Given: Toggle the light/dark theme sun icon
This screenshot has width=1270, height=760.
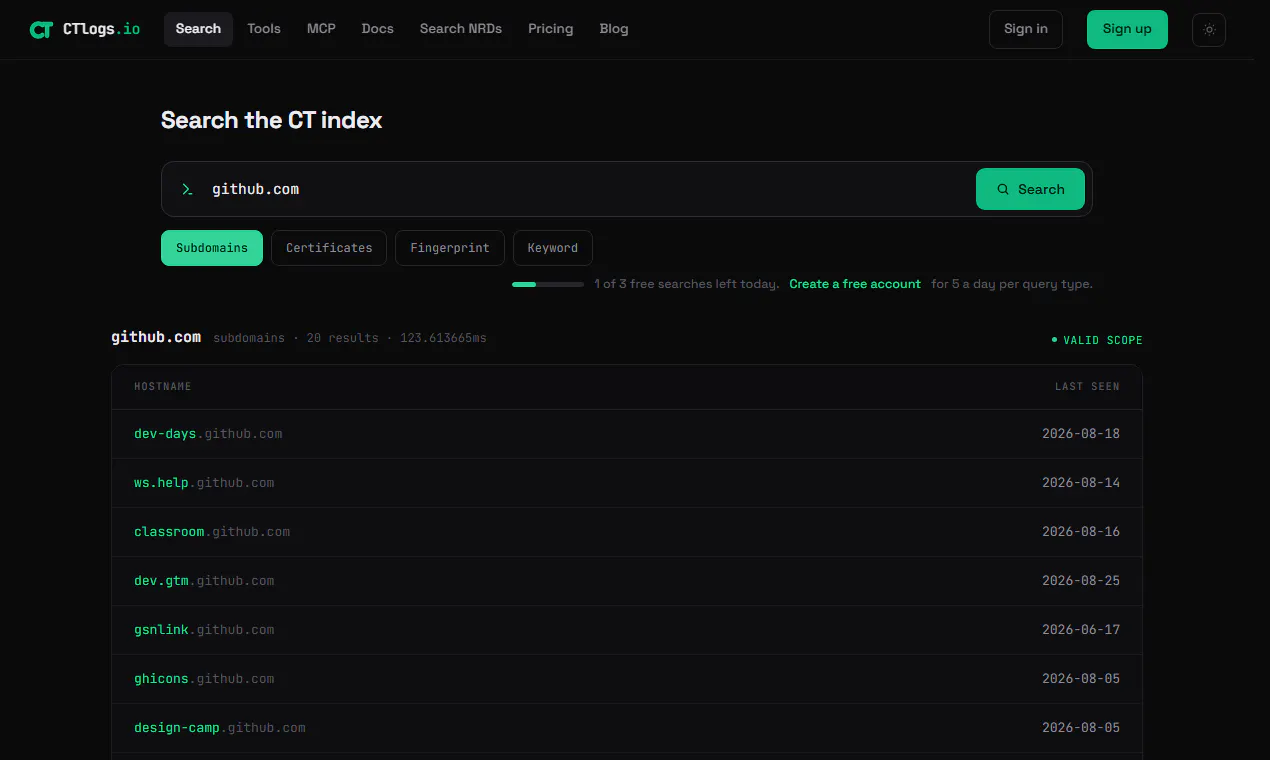Looking at the screenshot, I should click(1209, 29).
